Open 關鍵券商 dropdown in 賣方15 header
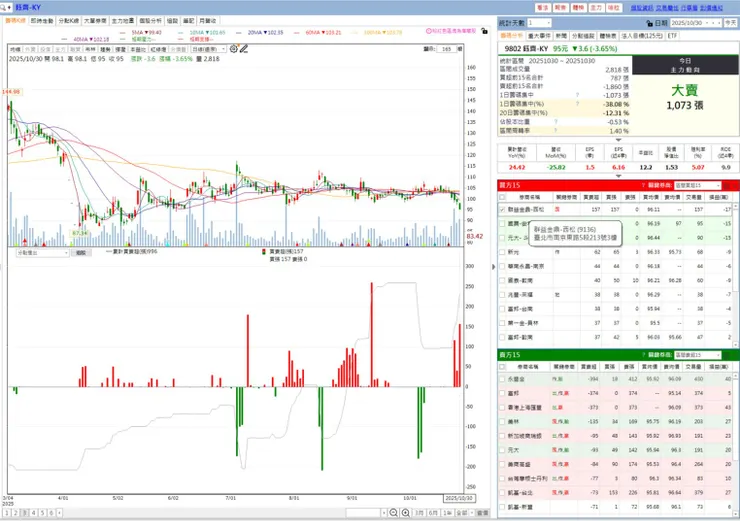 click(697, 354)
